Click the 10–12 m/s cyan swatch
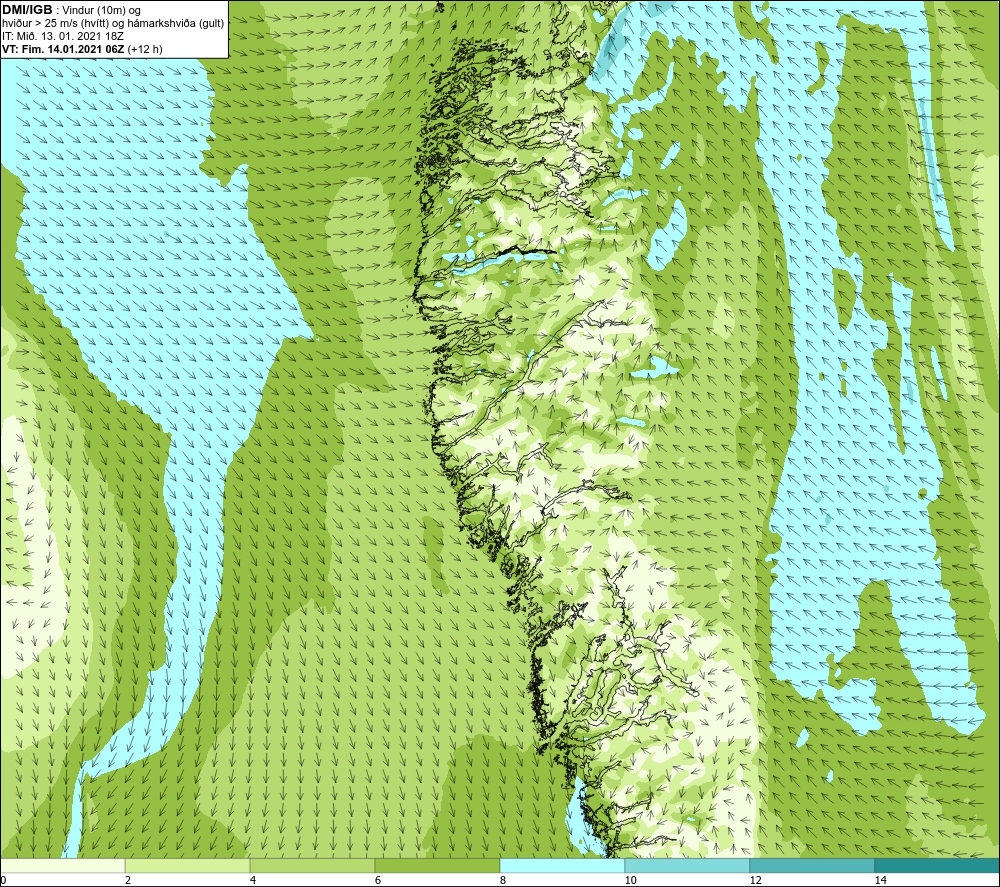This screenshot has width=1000, height=887. tap(688, 866)
